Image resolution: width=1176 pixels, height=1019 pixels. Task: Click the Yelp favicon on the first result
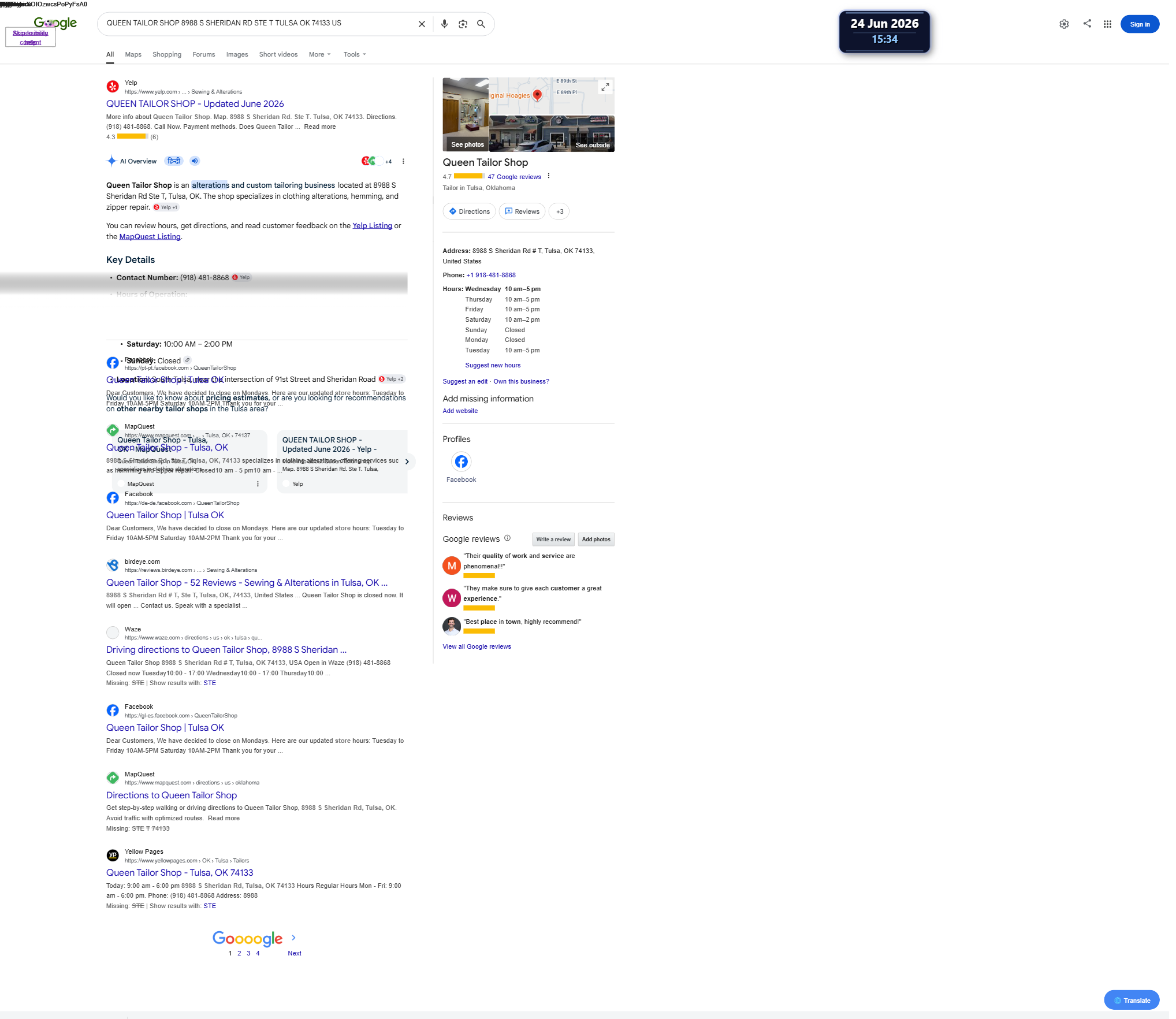pos(113,87)
